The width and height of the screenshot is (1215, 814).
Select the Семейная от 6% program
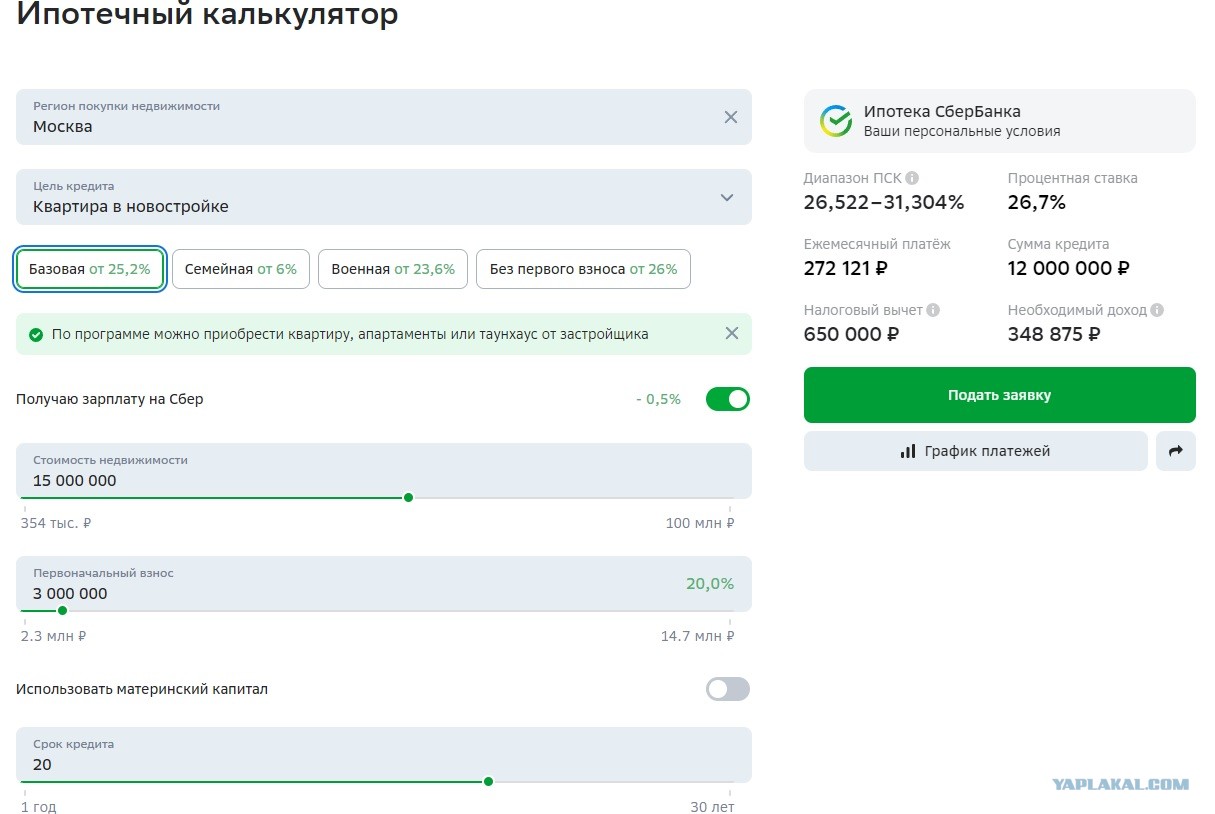pos(241,269)
